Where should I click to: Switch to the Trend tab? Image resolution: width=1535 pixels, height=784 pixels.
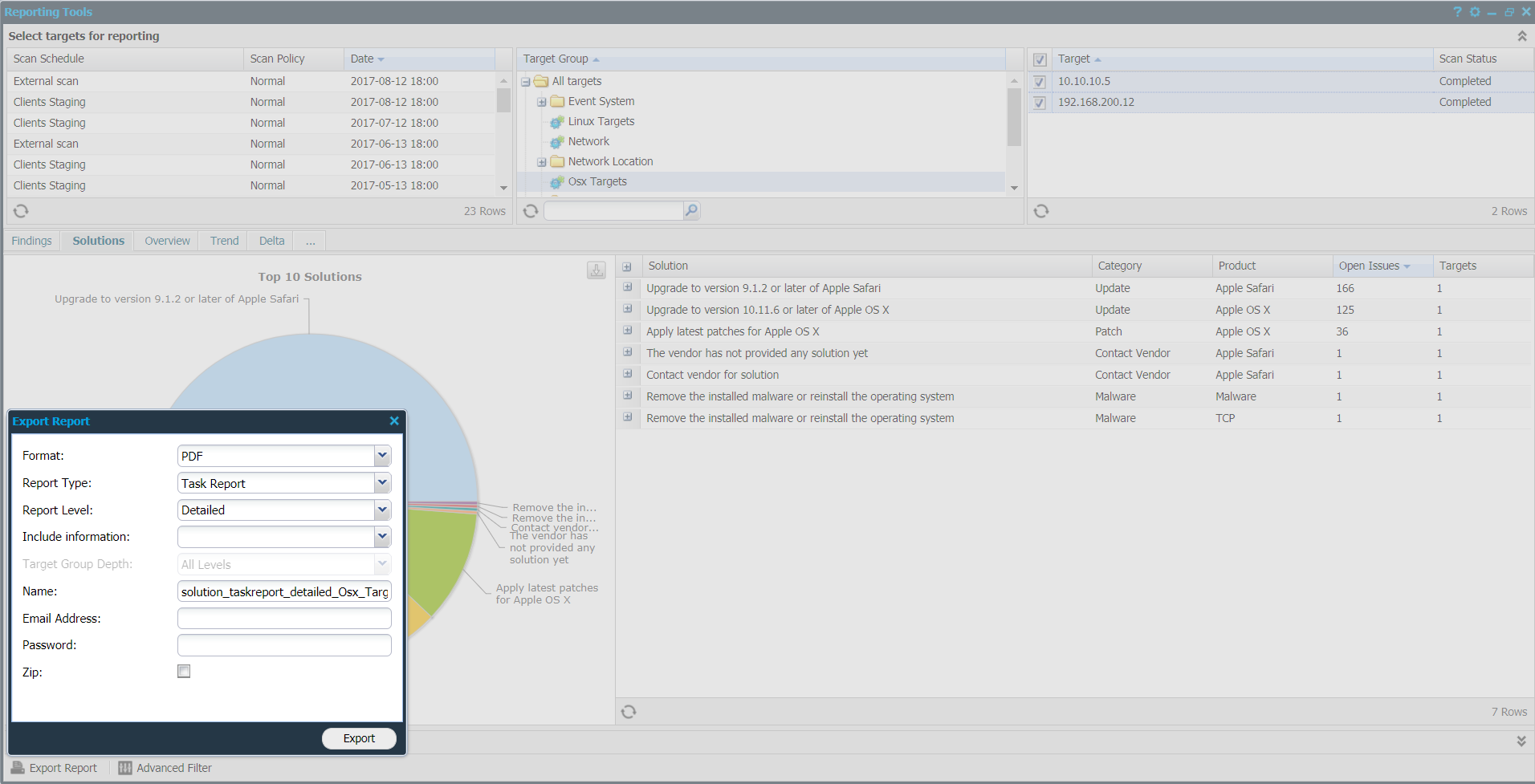(x=224, y=241)
